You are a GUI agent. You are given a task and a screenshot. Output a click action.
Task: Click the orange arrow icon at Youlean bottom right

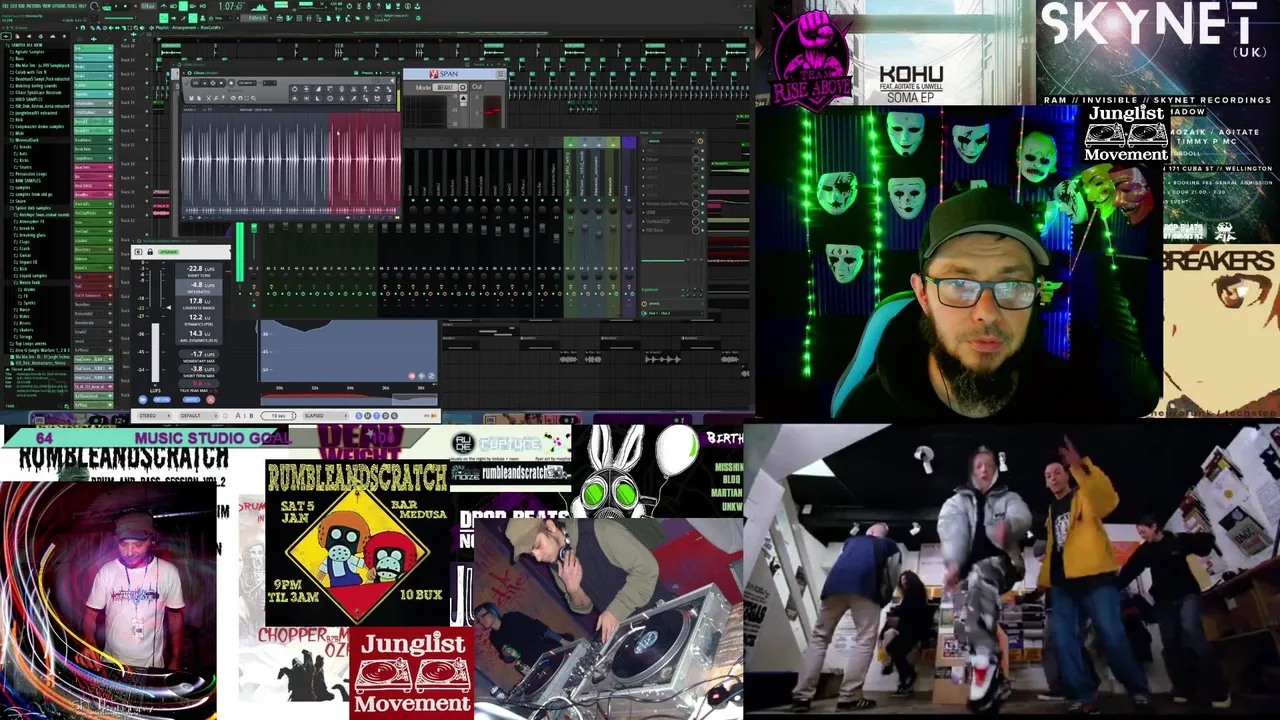[434, 416]
